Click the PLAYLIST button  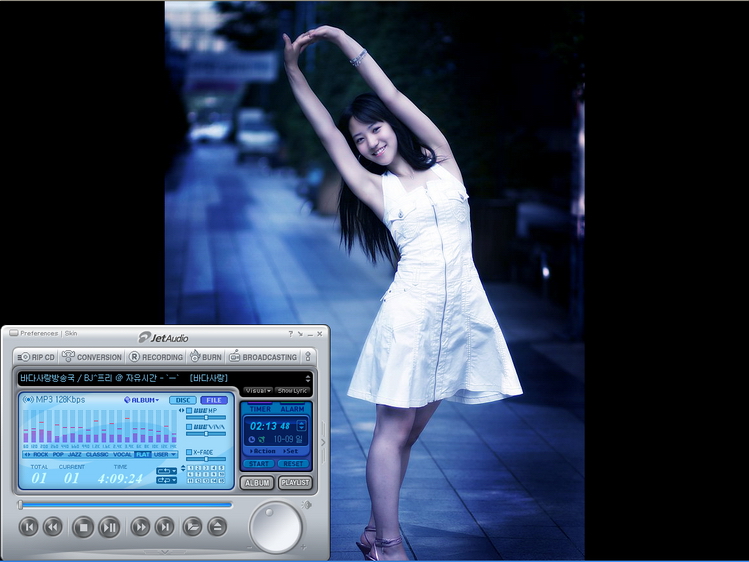[x=295, y=483]
